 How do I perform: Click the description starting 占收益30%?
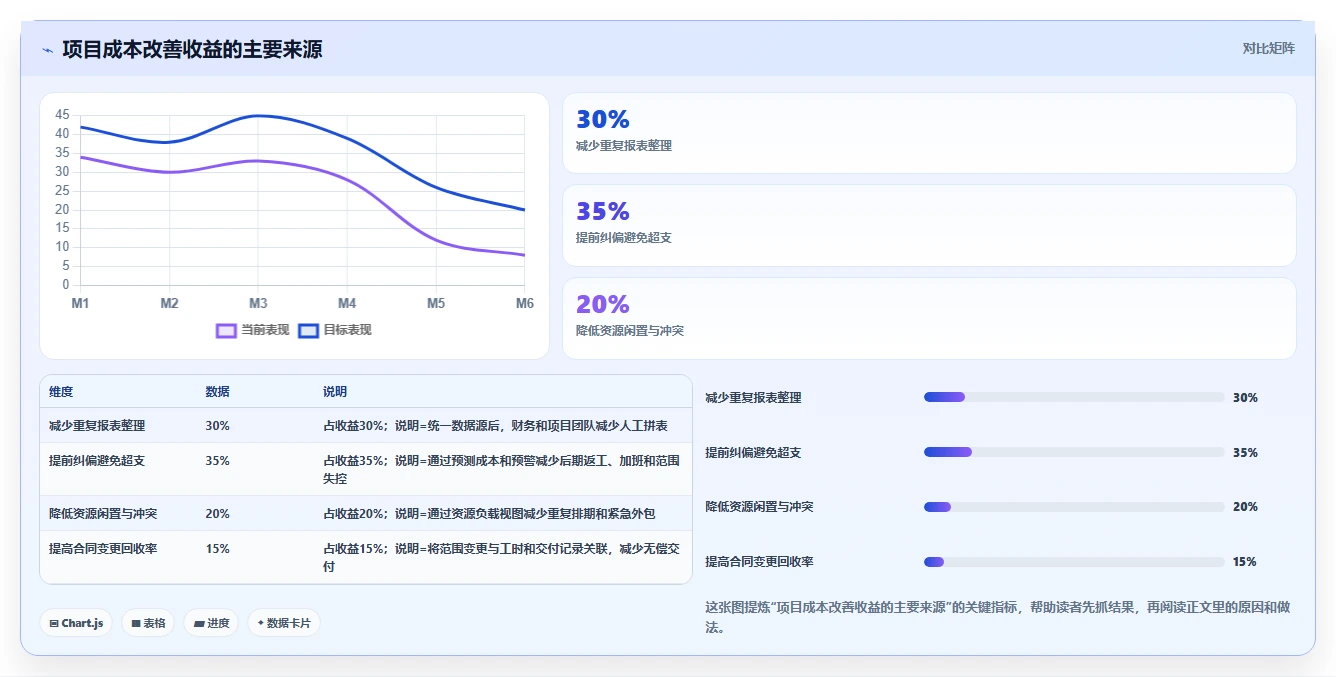(x=495, y=426)
